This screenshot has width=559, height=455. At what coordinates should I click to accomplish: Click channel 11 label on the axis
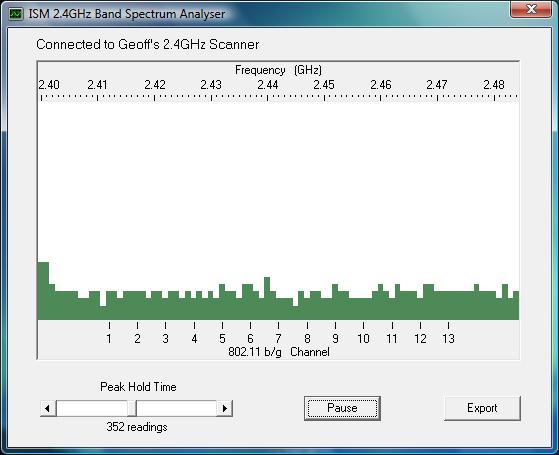[x=392, y=338]
